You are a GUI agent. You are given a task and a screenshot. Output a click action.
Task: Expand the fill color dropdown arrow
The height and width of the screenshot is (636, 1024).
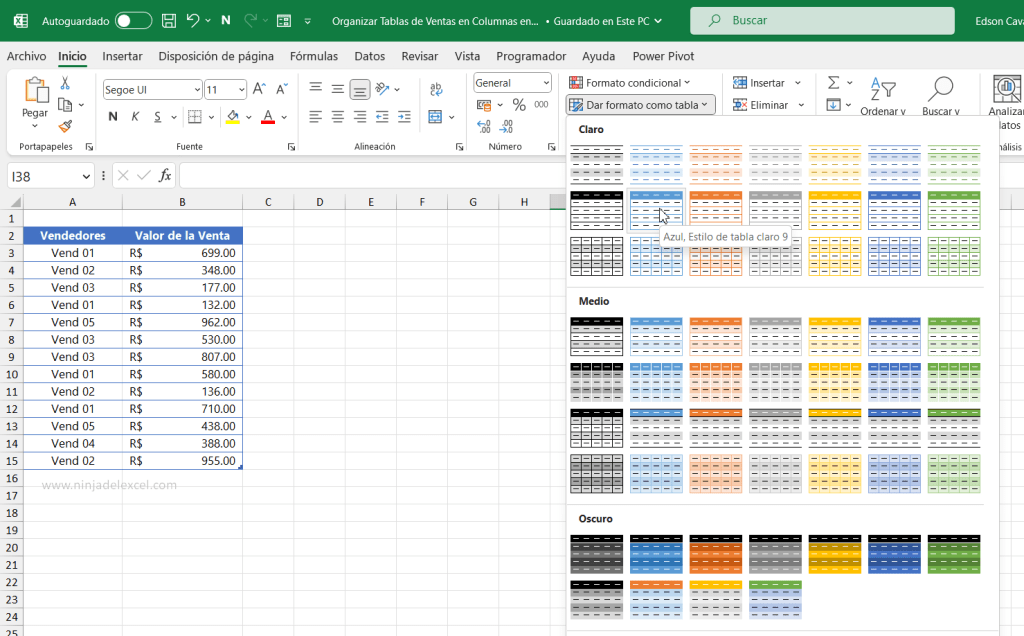point(248,117)
